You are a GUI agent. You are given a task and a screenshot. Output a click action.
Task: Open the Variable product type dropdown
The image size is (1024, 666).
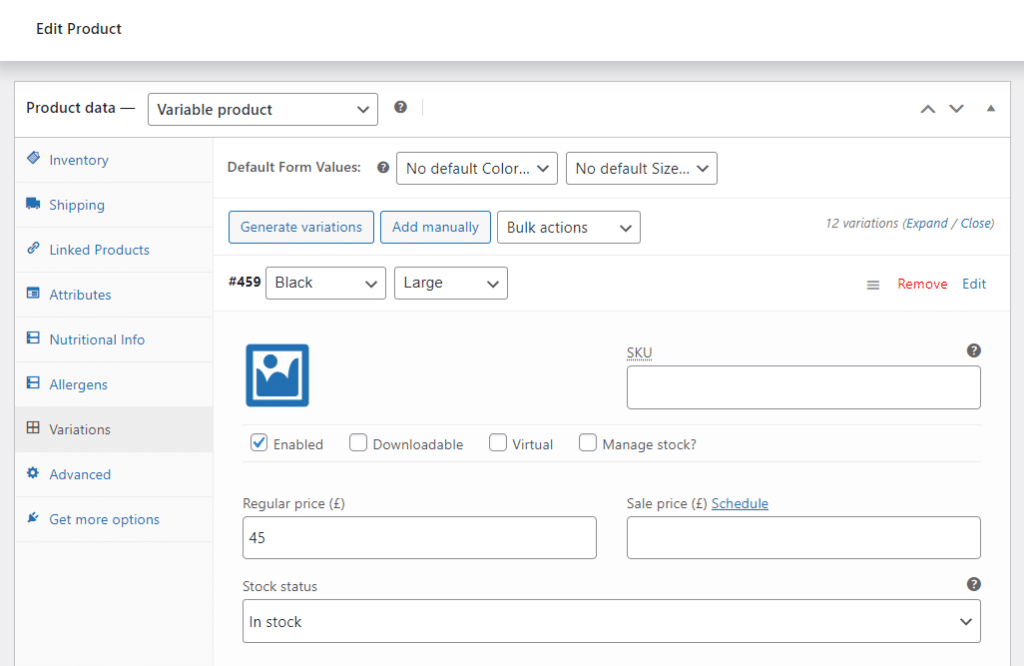262,109
